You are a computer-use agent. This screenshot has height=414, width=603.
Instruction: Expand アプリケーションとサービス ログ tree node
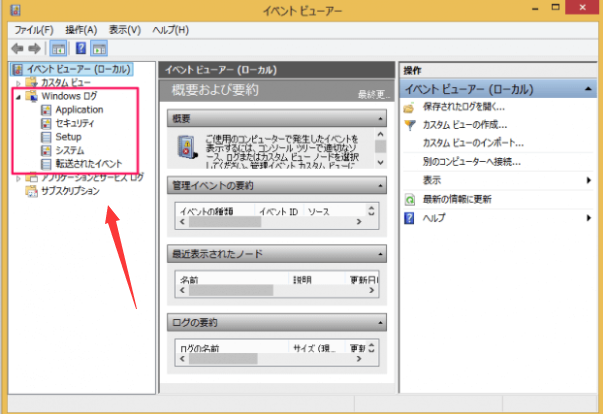coord(18,178)
